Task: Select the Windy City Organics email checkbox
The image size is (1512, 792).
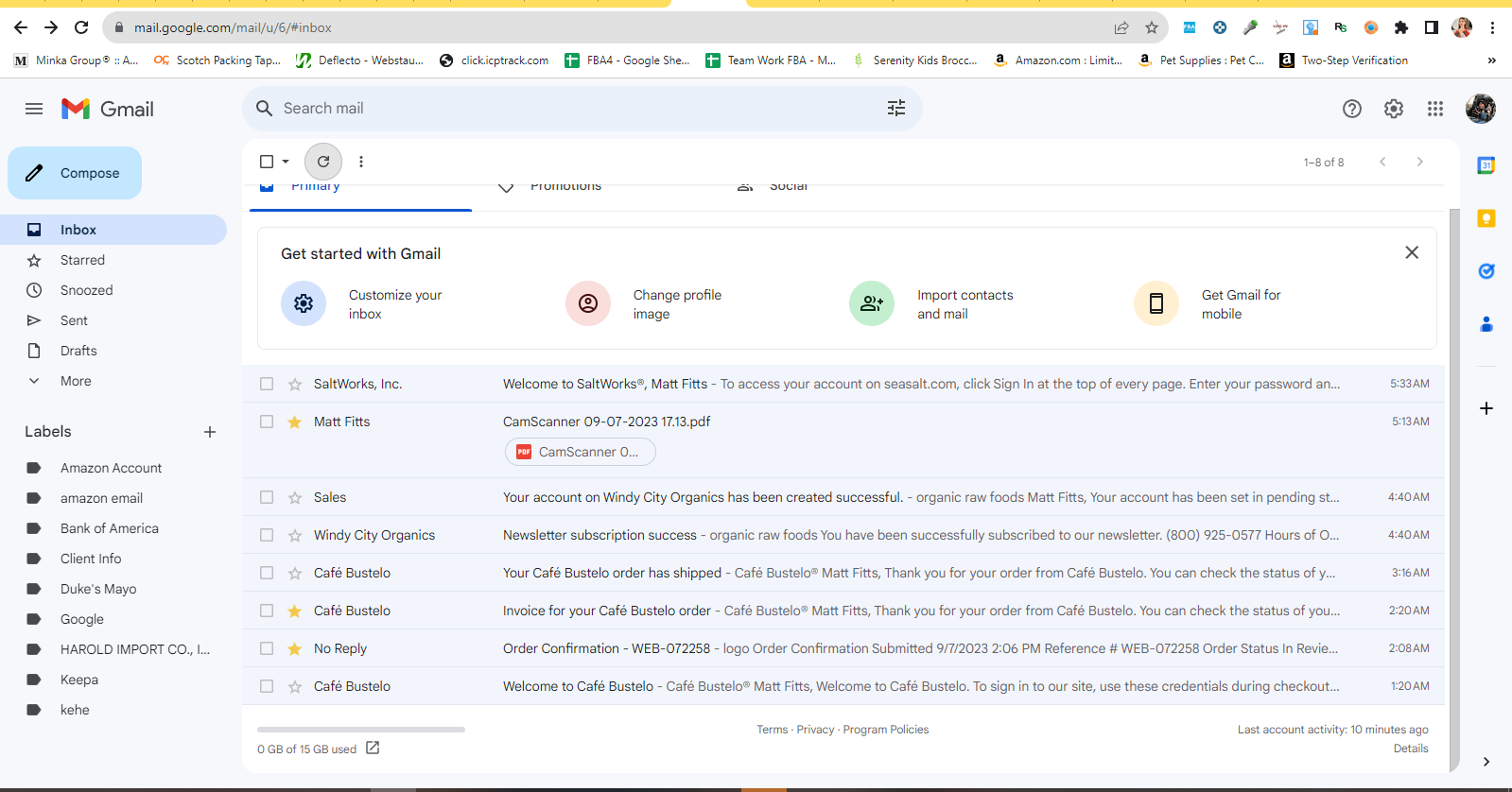Action: [267, 535]
